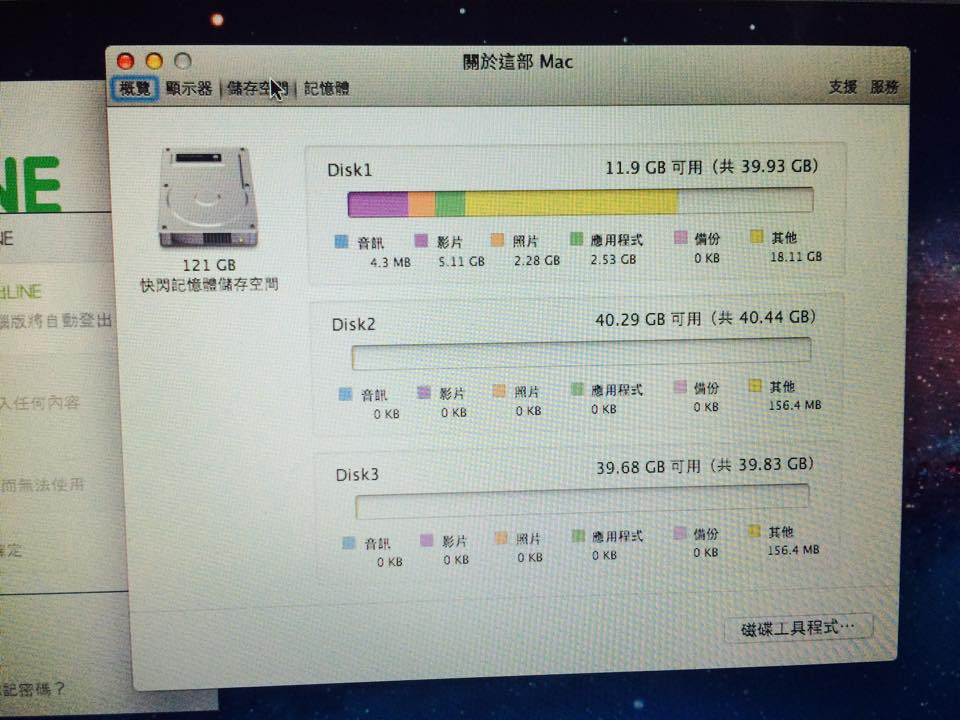Click the hard disk drive icon
Viewport: 960px width, 720px height.
(207, 197)
